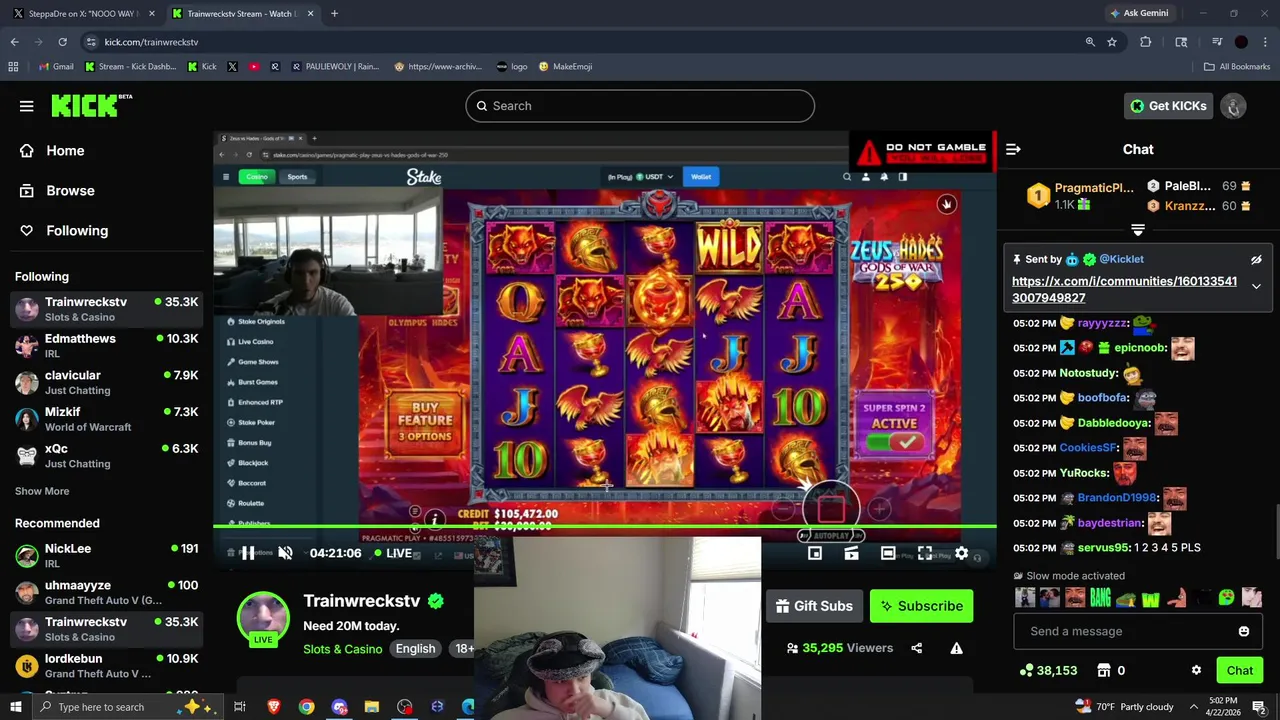Switch to the SteppaDre on X tab
Viewport: 1280px width, 720px height.
(80, 14)
